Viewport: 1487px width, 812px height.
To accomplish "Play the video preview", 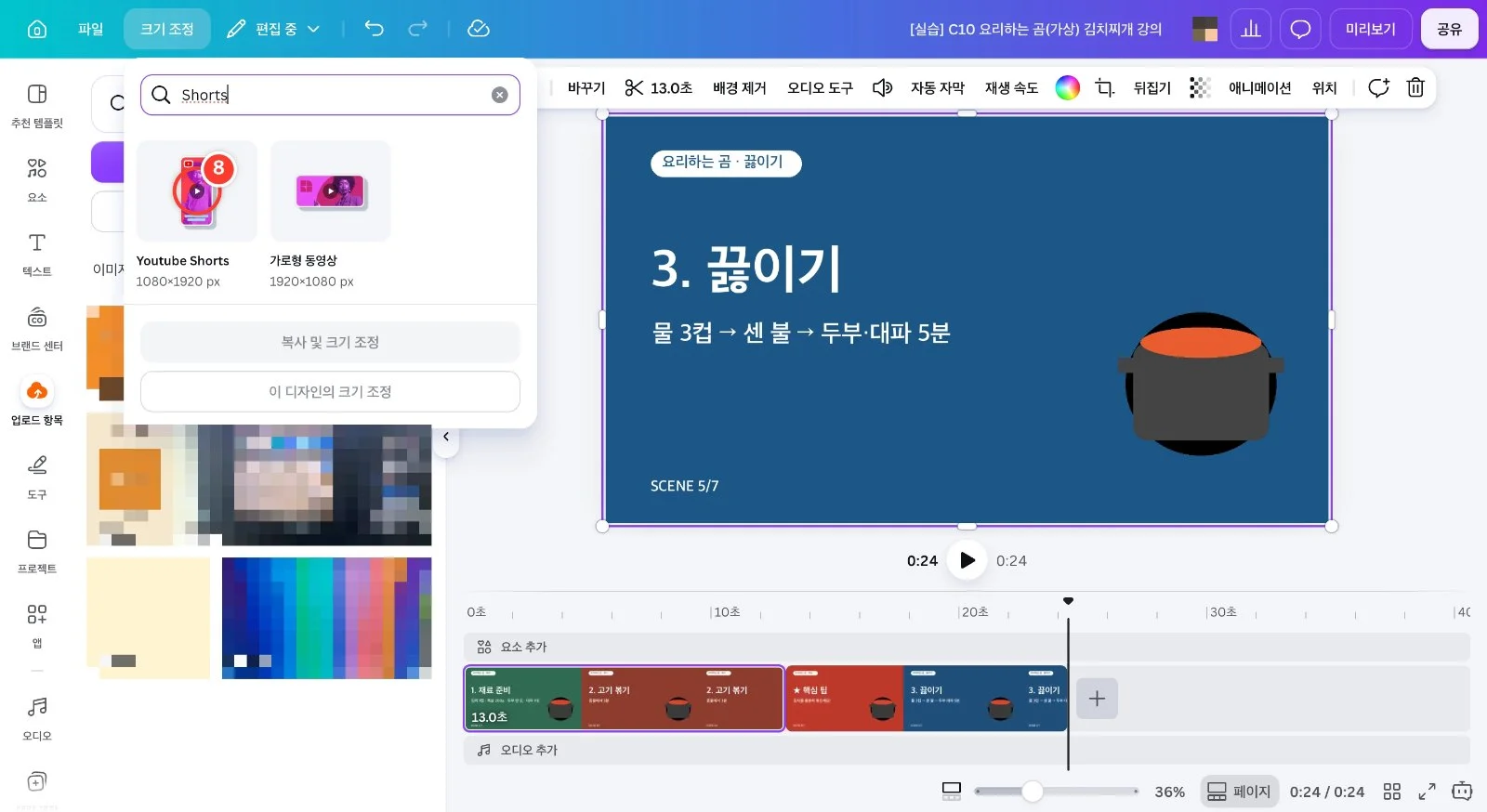I will tap(967, 560).
